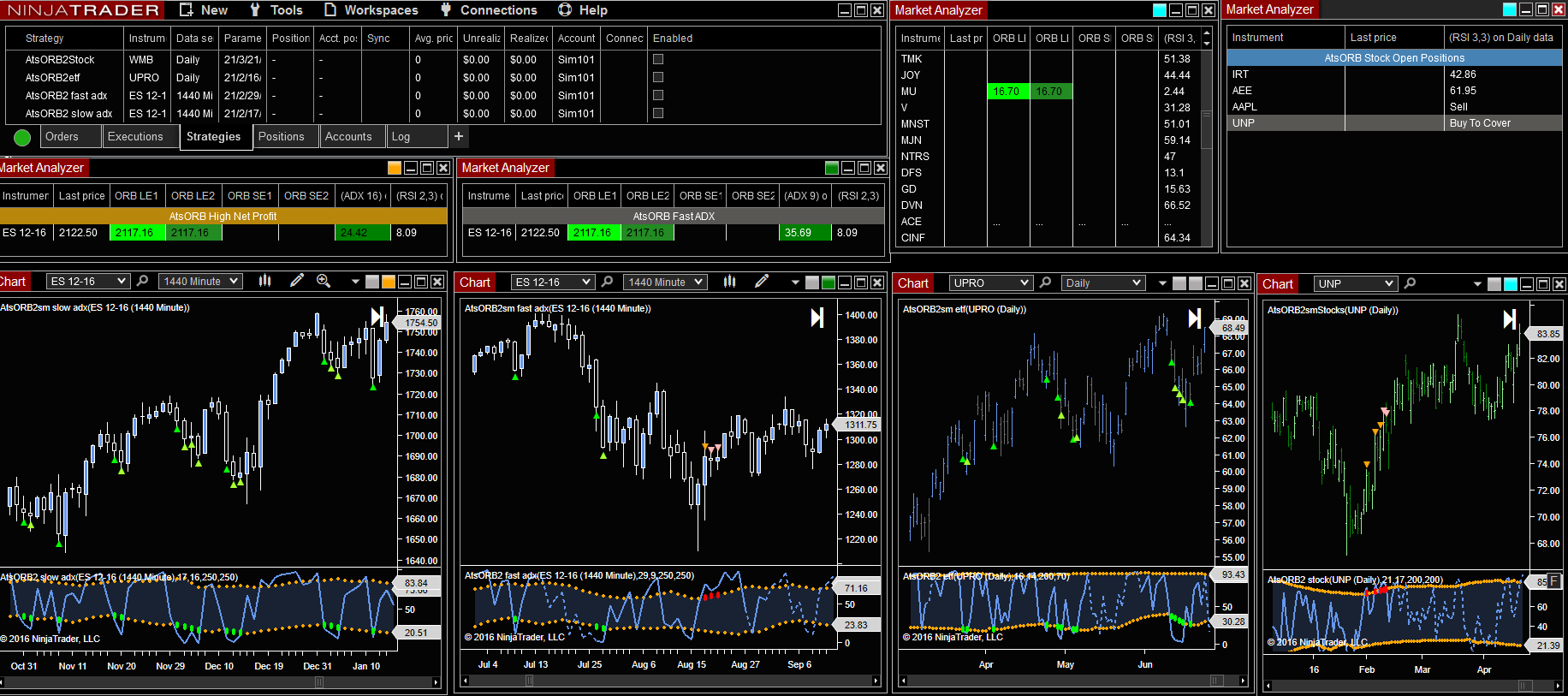Select the UNP Buy To Cover row

(x=1394, y=123)
